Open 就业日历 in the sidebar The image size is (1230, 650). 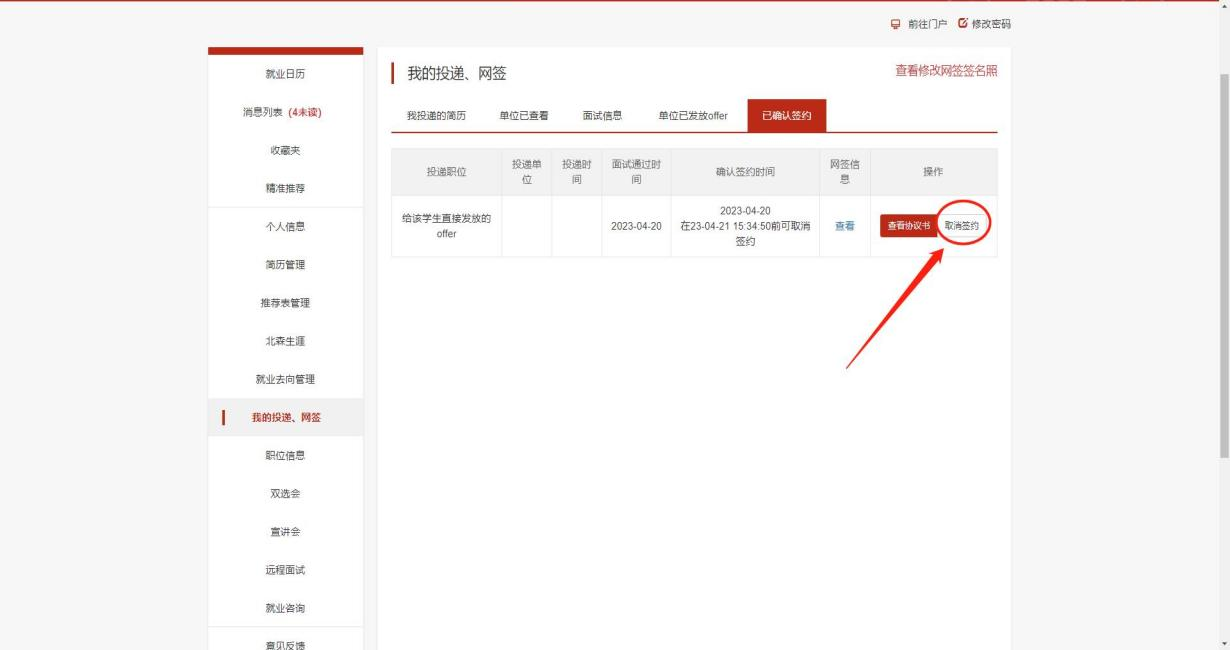coord(285,74)
